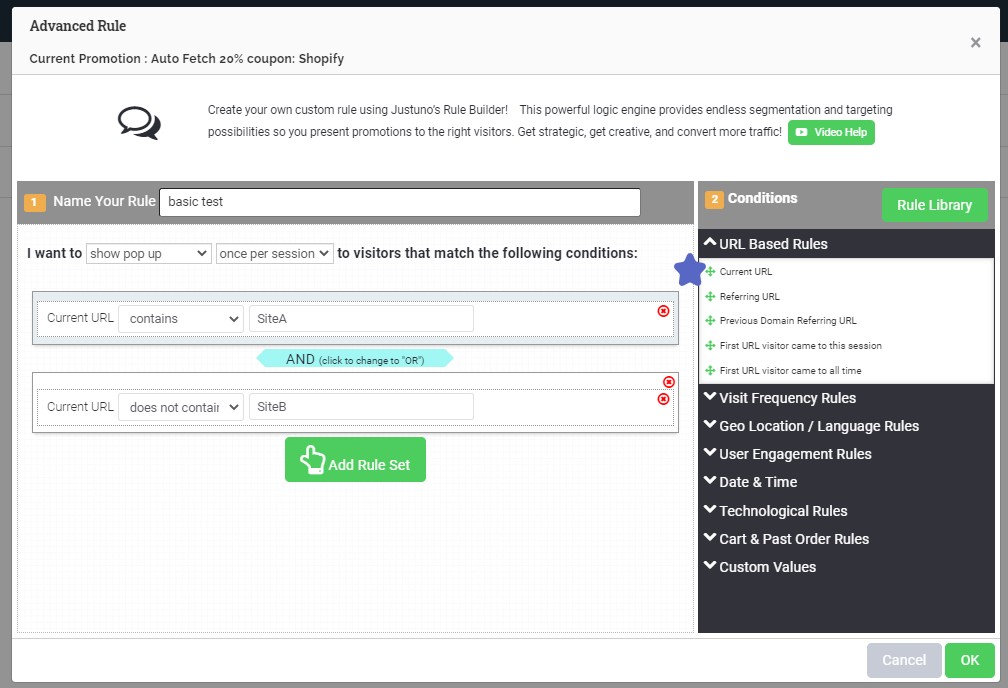Click the move icon beside Referring URL

(x=709, y=296)
